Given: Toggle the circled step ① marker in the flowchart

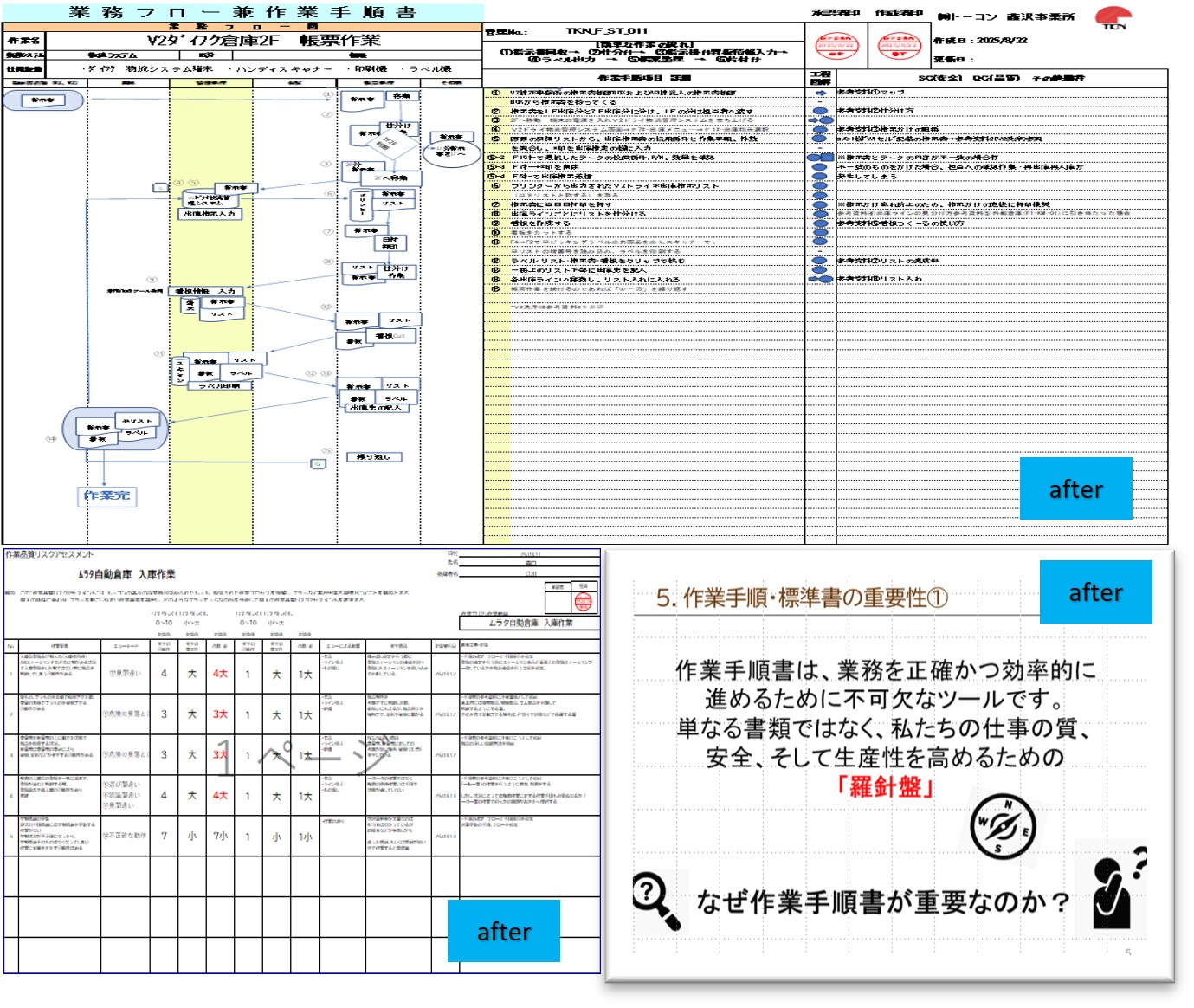Looking at the screenshot, I should coord(326,95).
